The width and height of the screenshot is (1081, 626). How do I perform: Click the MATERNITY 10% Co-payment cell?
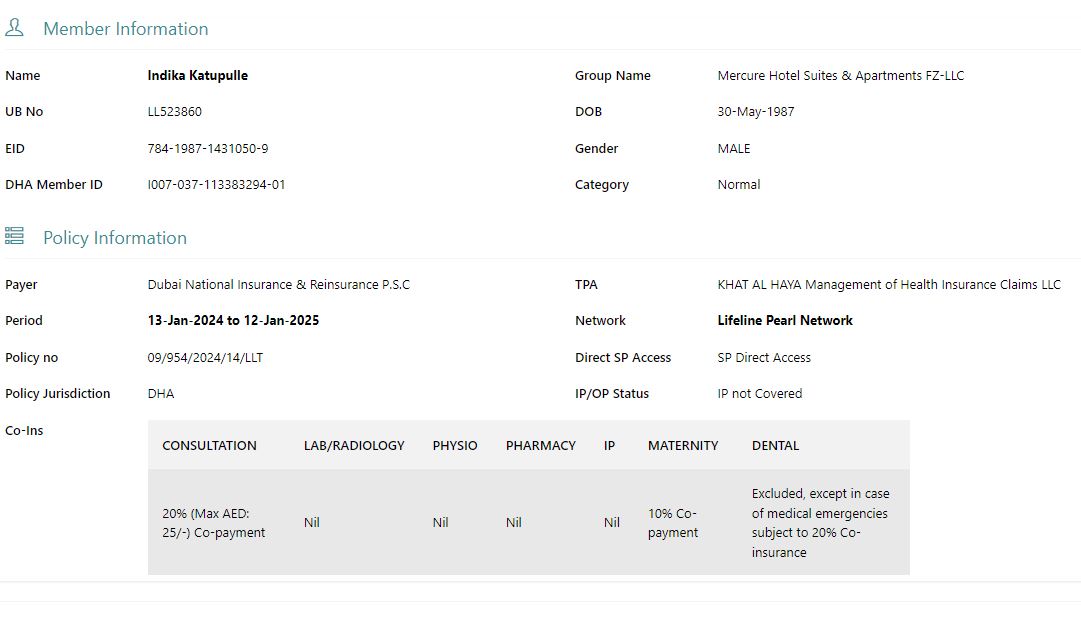pos(672,523)
